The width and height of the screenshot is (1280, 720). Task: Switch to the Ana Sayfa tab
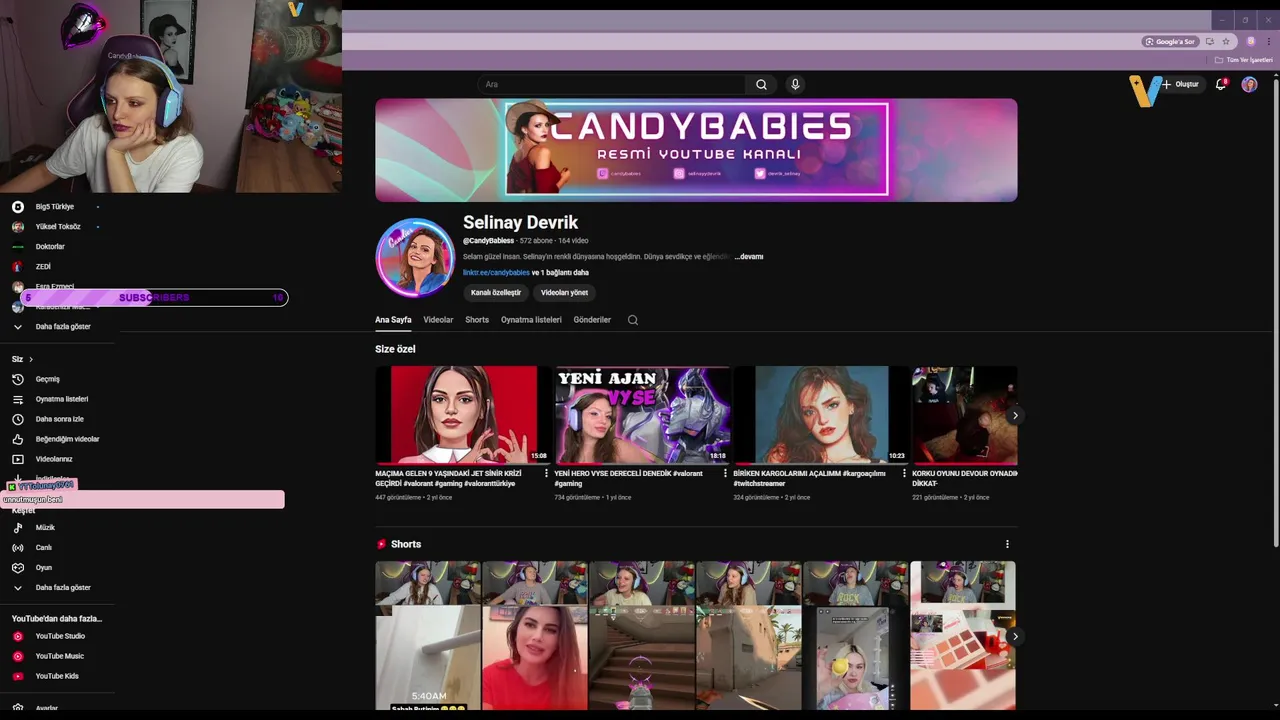pyautogui.click(x=393, y=320)
